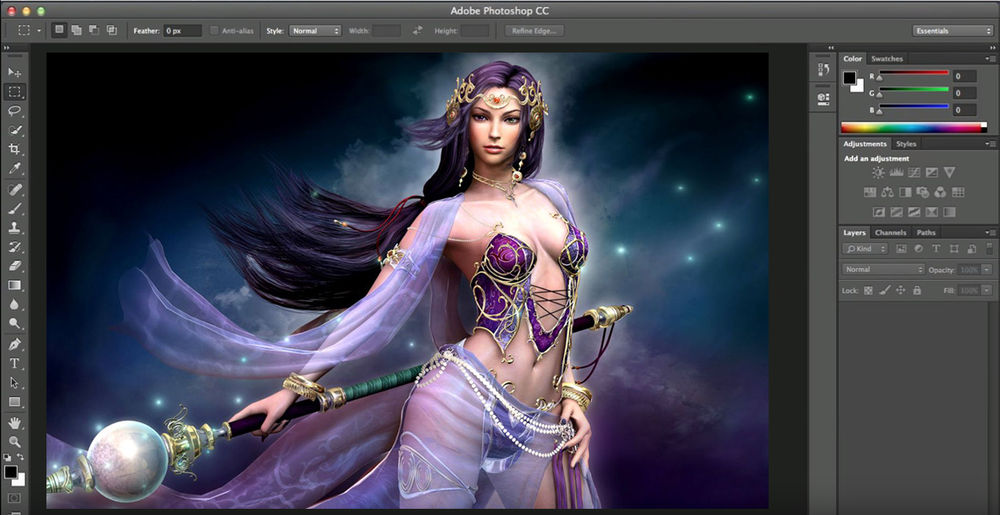This screenshot has height=515, width=1000.
Task: Add an Exposure adjustment
Action: (932, 172)
